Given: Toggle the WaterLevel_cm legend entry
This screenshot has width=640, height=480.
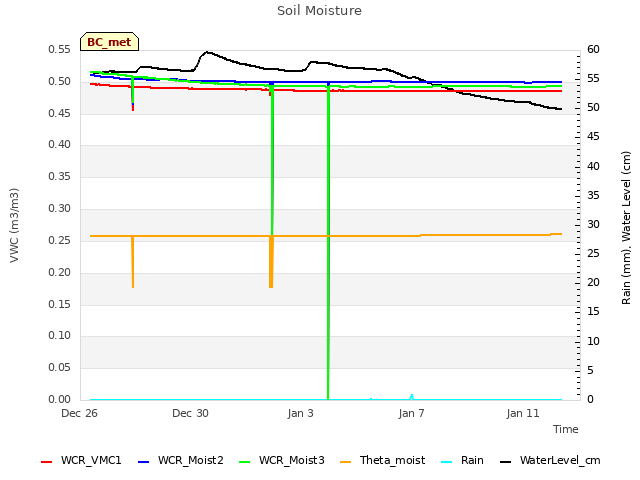Looking at the screenshot, I should coord(550,461).
